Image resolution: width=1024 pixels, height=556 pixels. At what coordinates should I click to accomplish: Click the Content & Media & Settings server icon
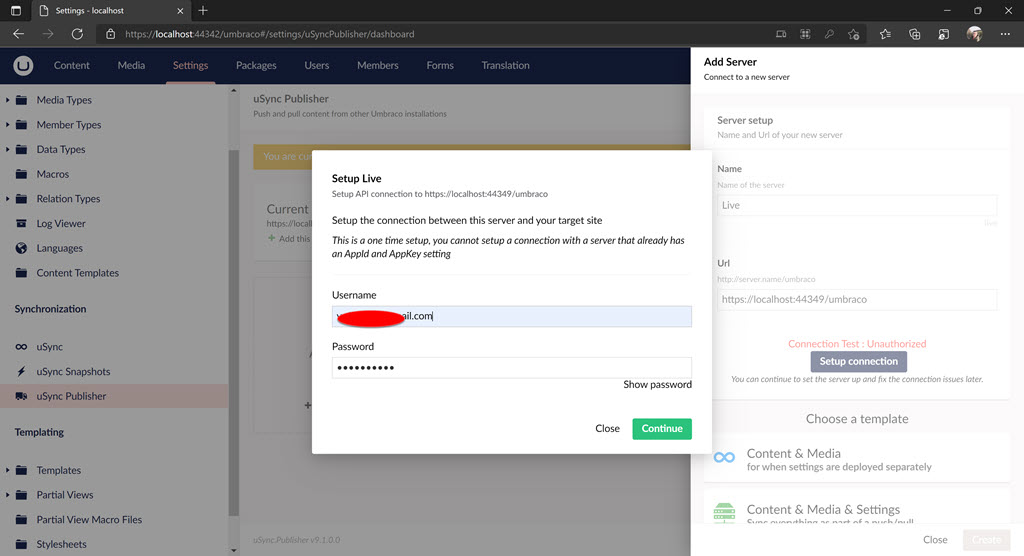(724, 514)
